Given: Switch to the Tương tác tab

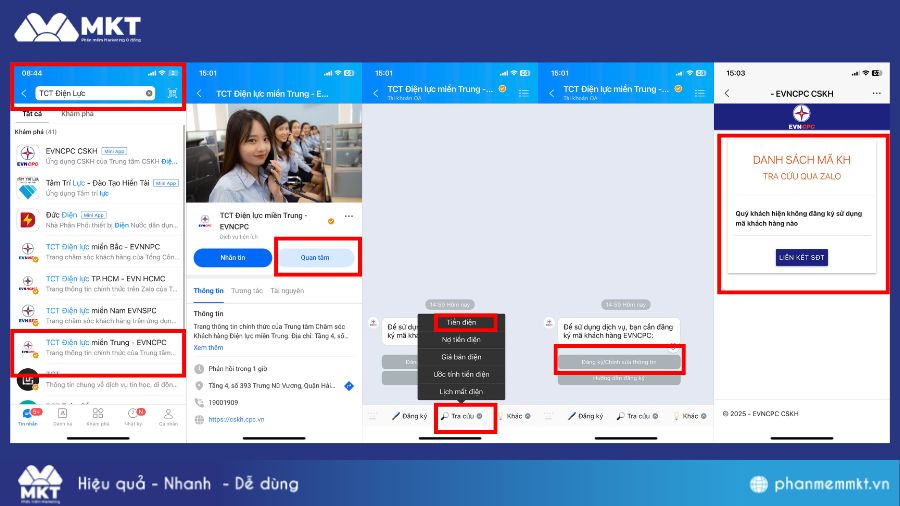Looking at the screenshot, I should point(247,291).
